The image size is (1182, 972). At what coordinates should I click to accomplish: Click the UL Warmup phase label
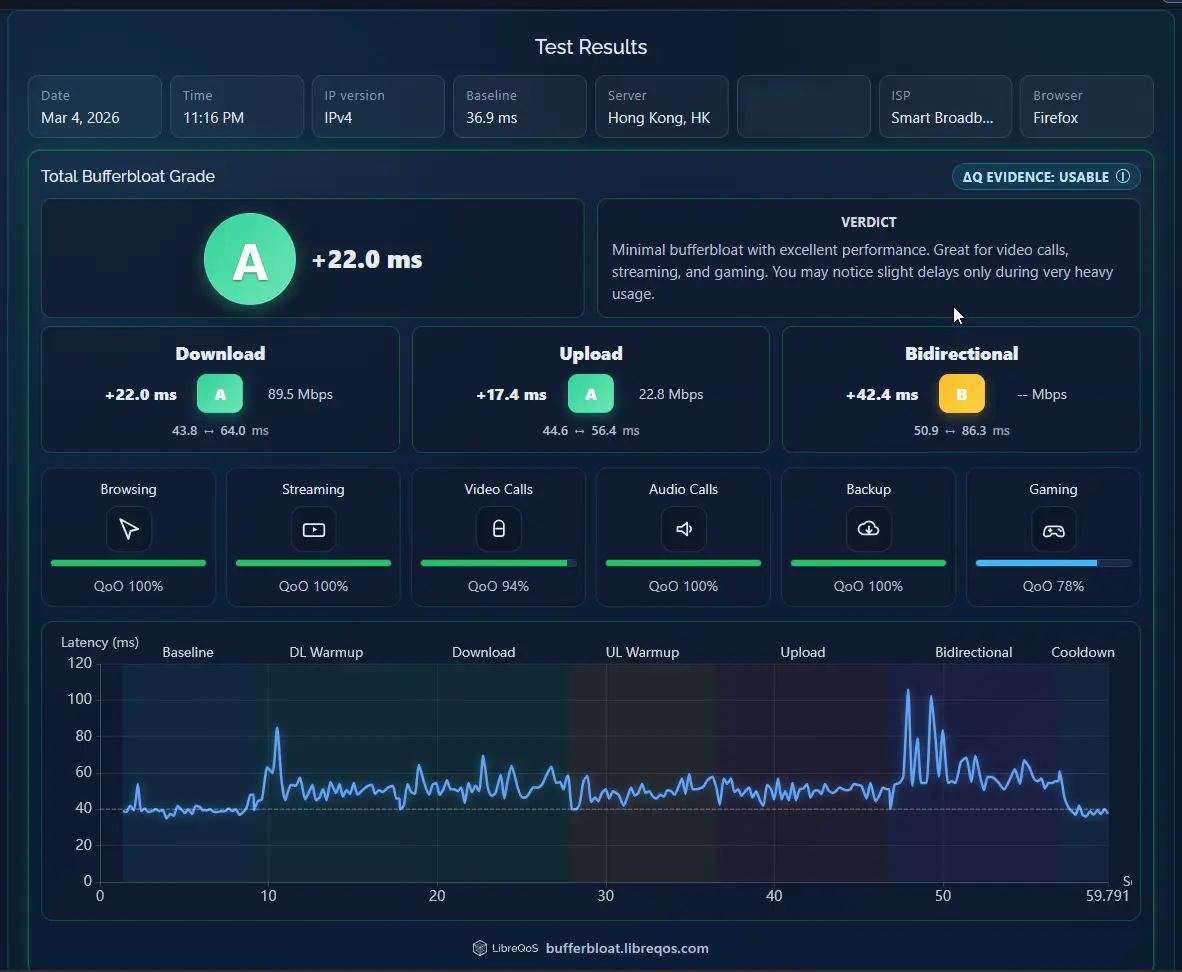tap(642, 652)
